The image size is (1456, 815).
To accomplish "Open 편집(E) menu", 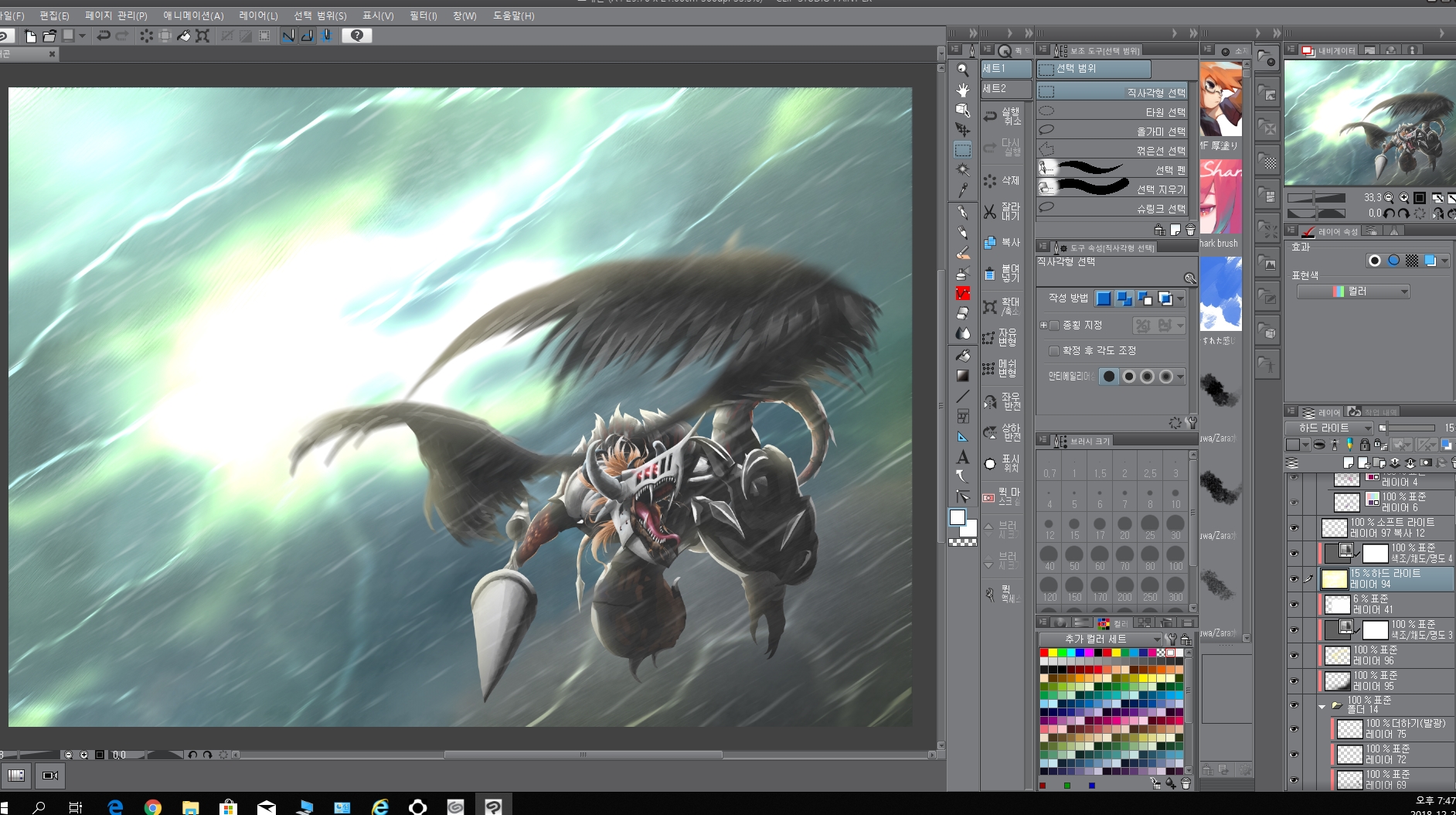I will point(54,15).
